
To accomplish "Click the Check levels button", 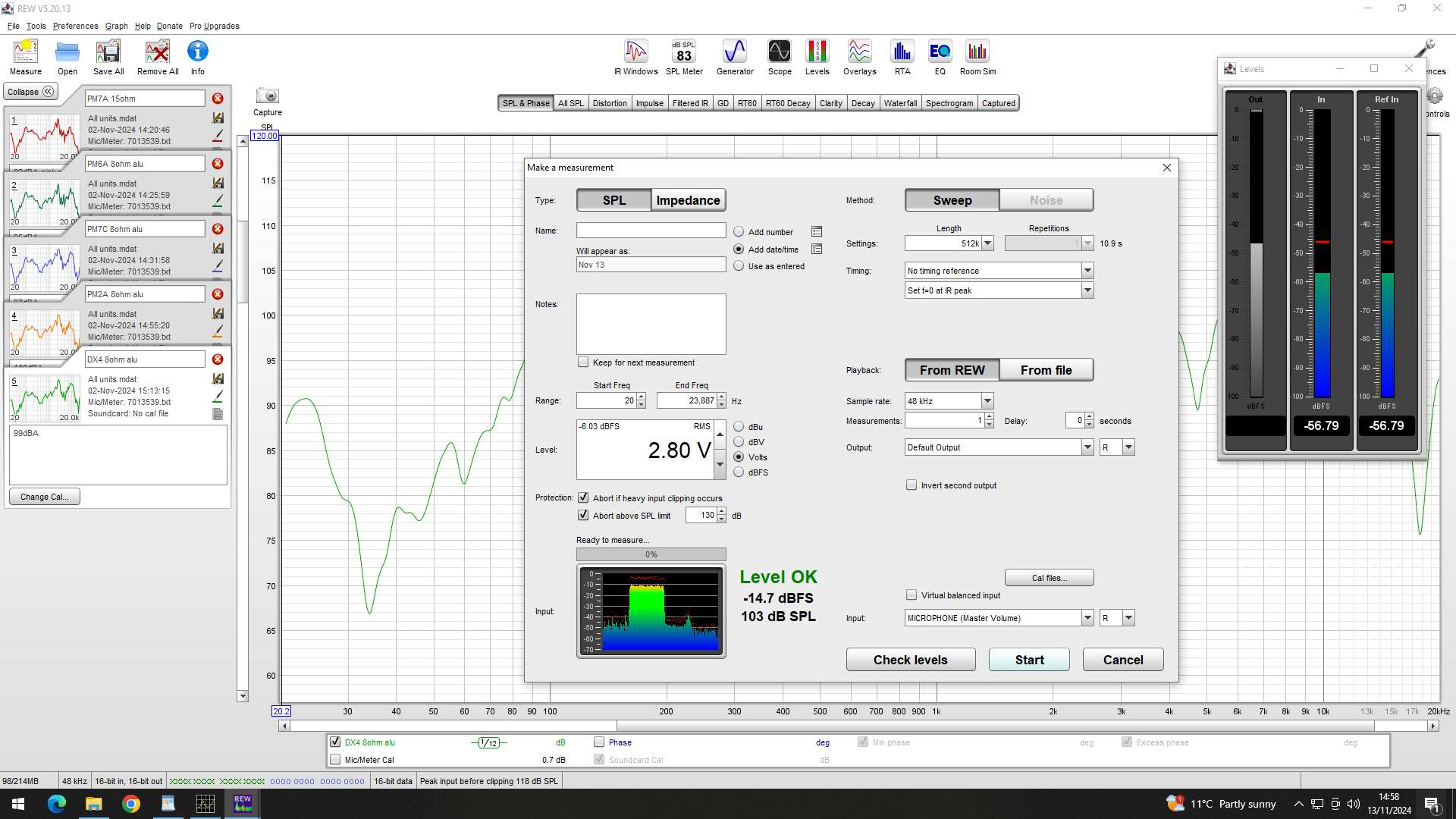I will tap(910, 659).
